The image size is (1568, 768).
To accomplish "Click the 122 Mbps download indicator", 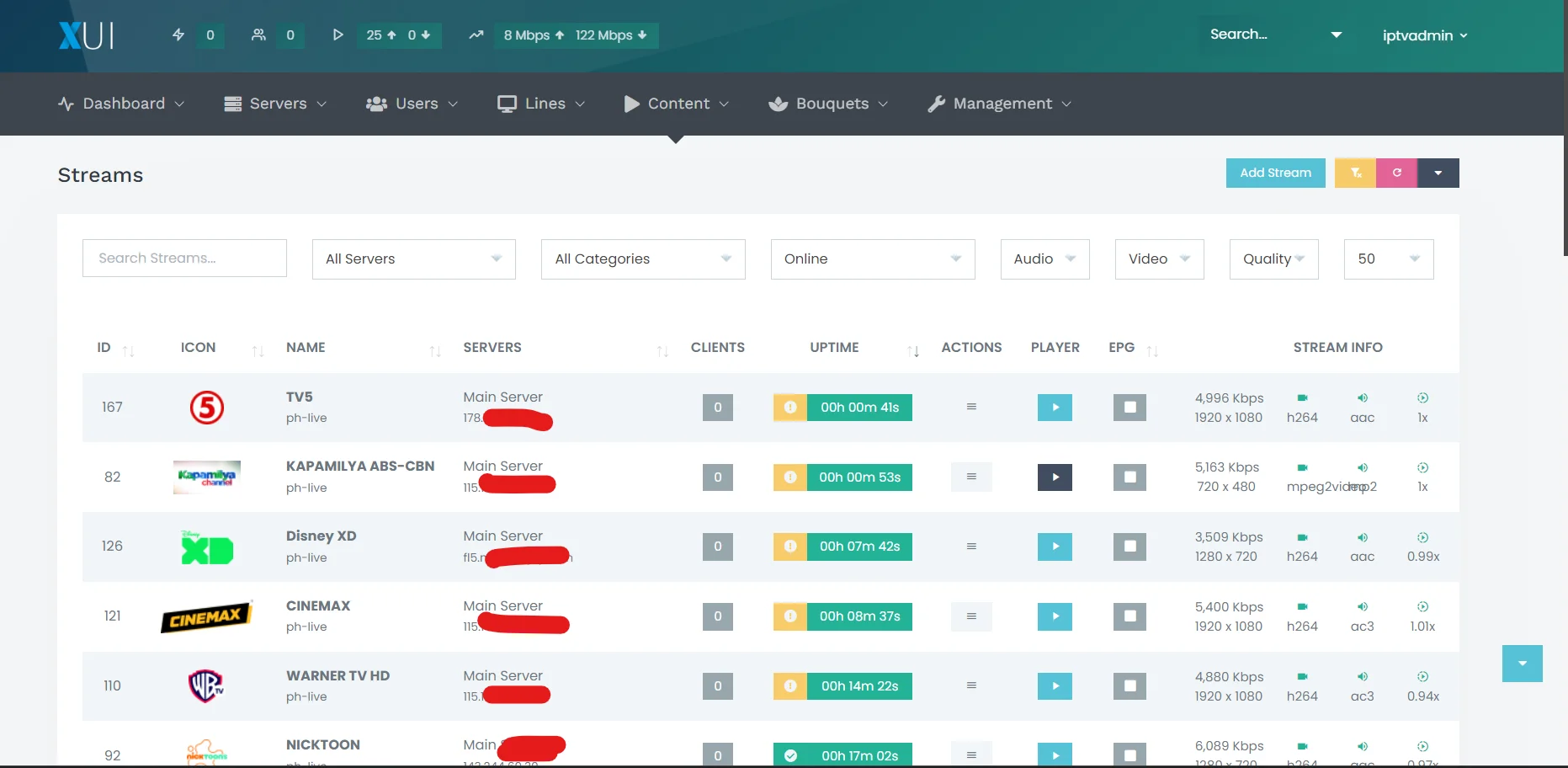I will pyautogui.click(x=611, y=35).
